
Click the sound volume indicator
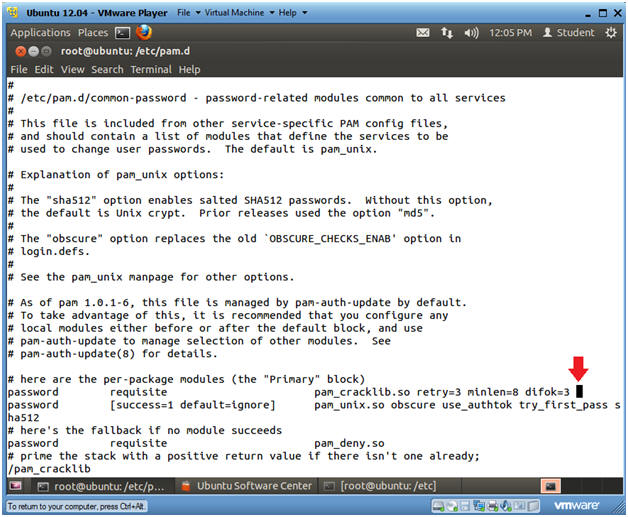(471, 32)
